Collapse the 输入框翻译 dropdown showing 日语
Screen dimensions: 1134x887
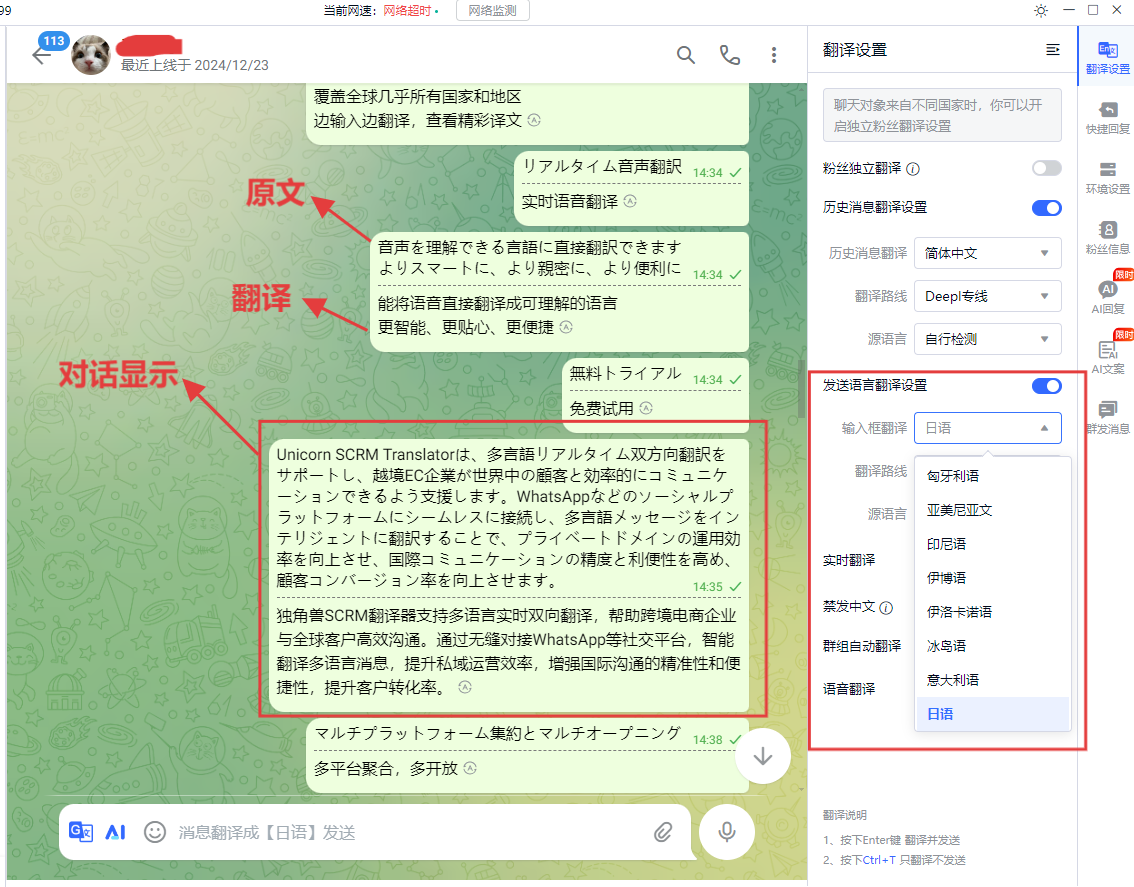pyautogui.click(x=988, y=428)
